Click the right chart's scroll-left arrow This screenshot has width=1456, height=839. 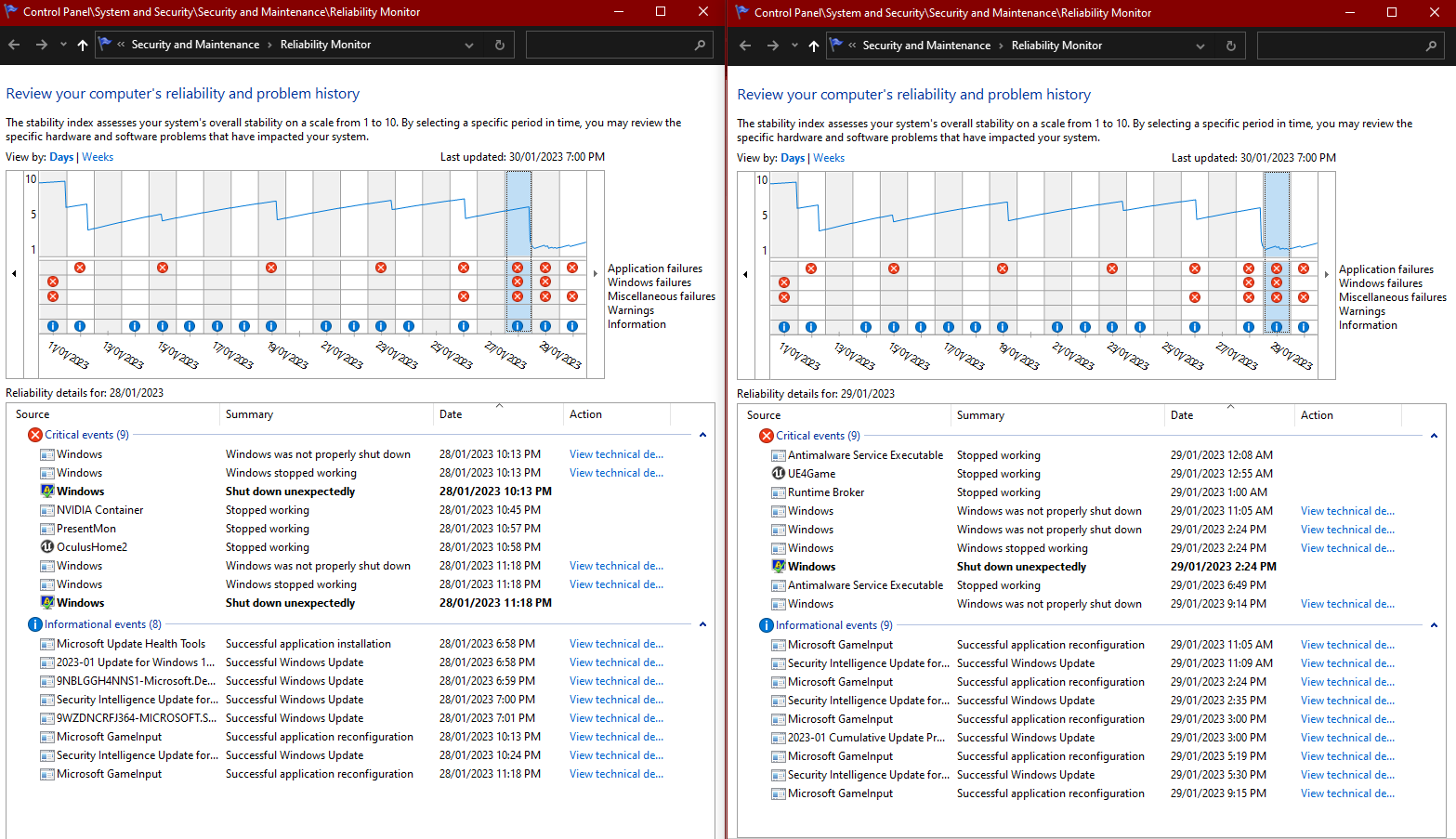click(745, 274)
